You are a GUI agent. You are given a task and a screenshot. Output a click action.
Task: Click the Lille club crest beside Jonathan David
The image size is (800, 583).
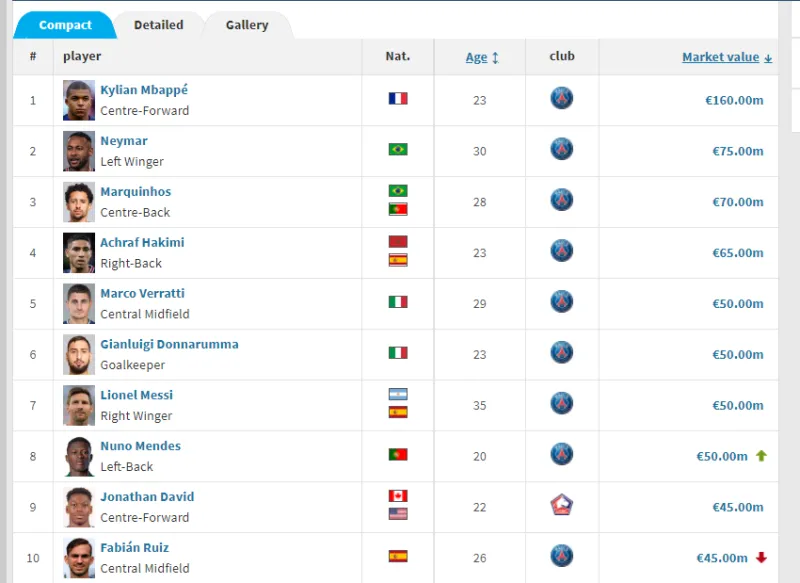click(x=562, y=506)
